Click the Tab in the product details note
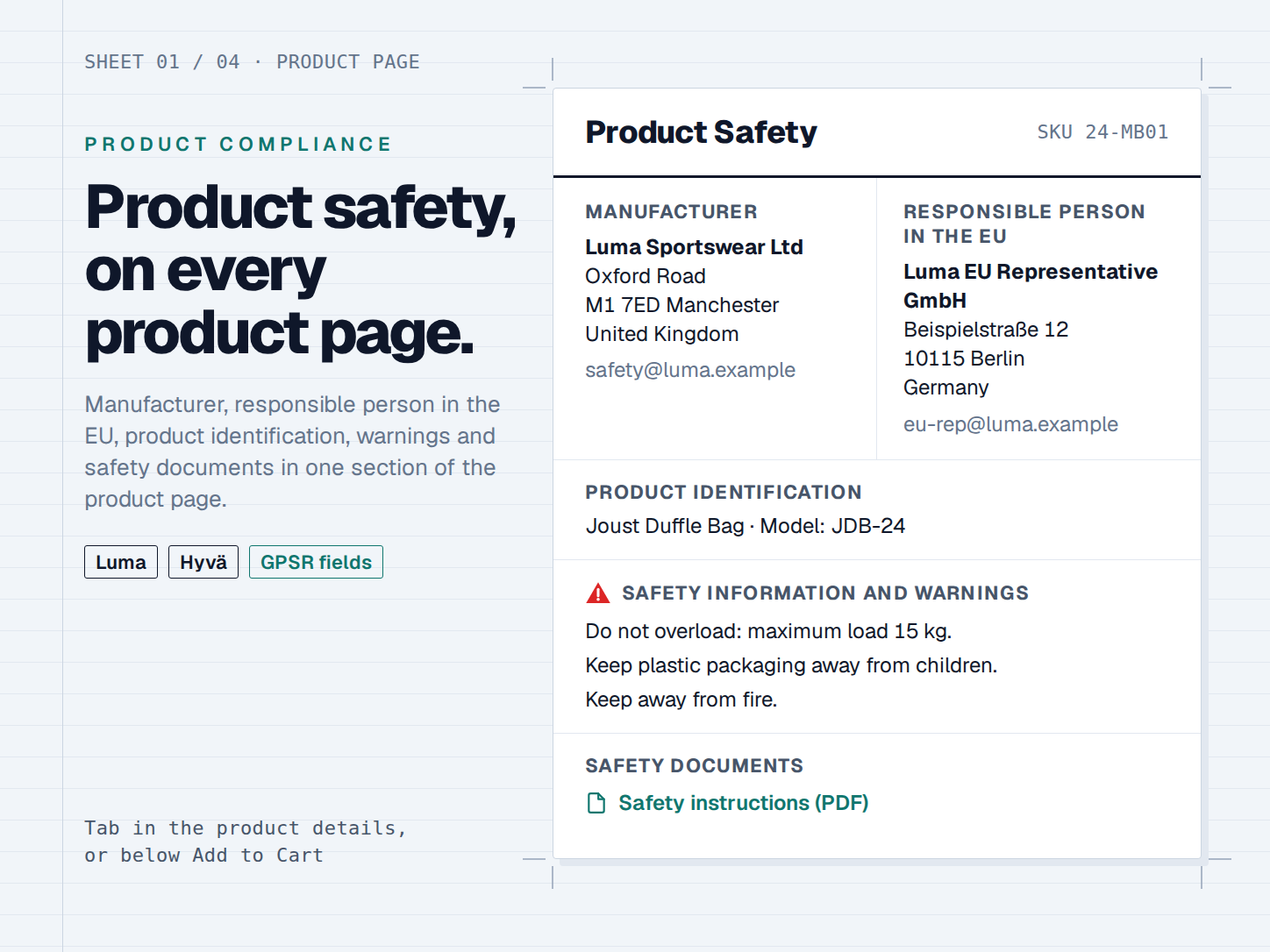 (x=246, y=842)
